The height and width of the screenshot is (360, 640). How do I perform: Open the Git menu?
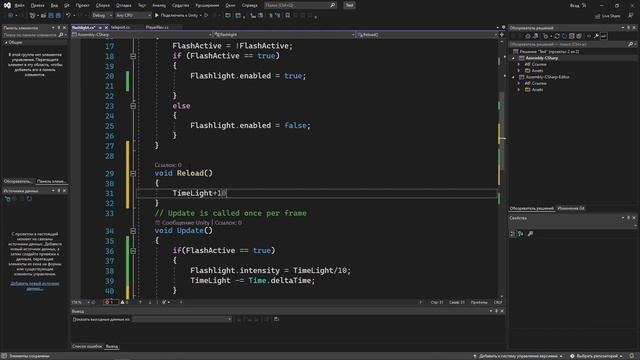pos(67,6)
